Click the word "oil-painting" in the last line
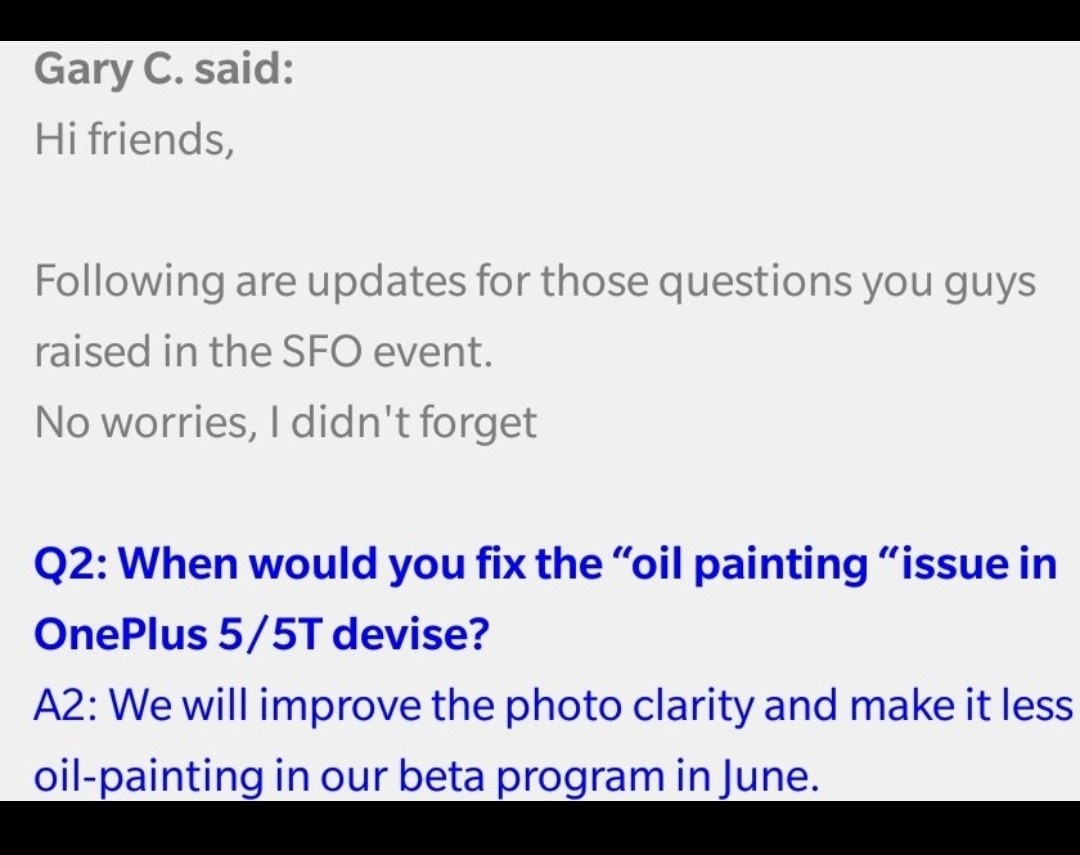1080x855 pixels. pos(149,776)
